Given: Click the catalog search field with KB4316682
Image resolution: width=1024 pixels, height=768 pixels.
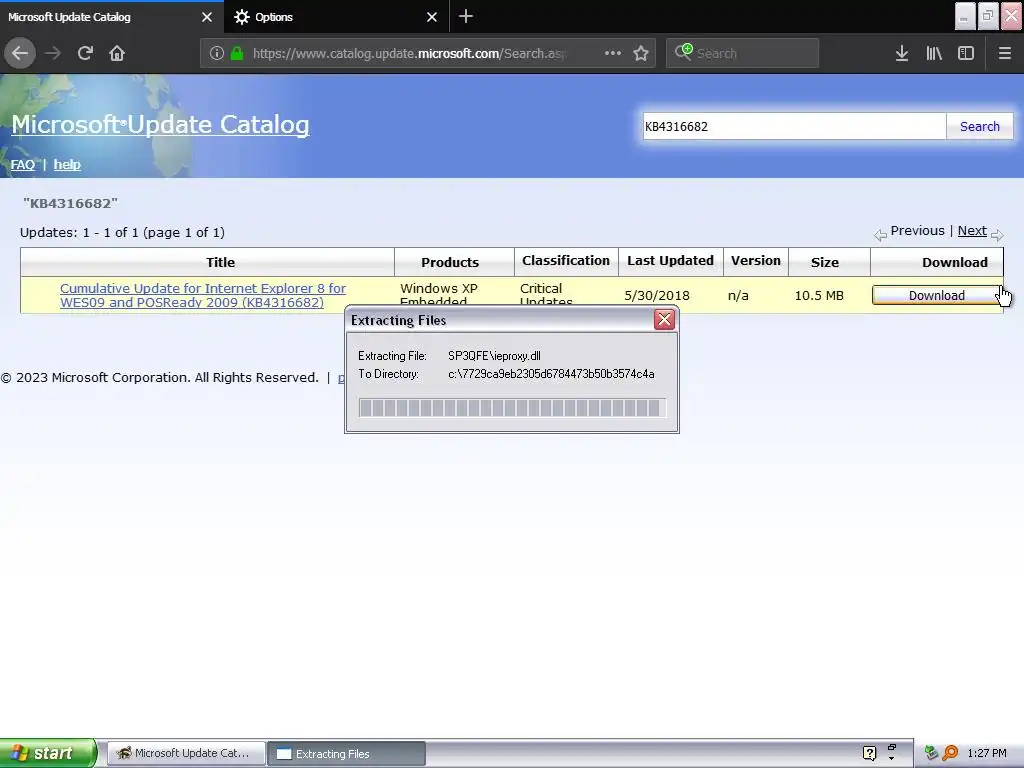Looking at the screenshot, I should [794, 126].
